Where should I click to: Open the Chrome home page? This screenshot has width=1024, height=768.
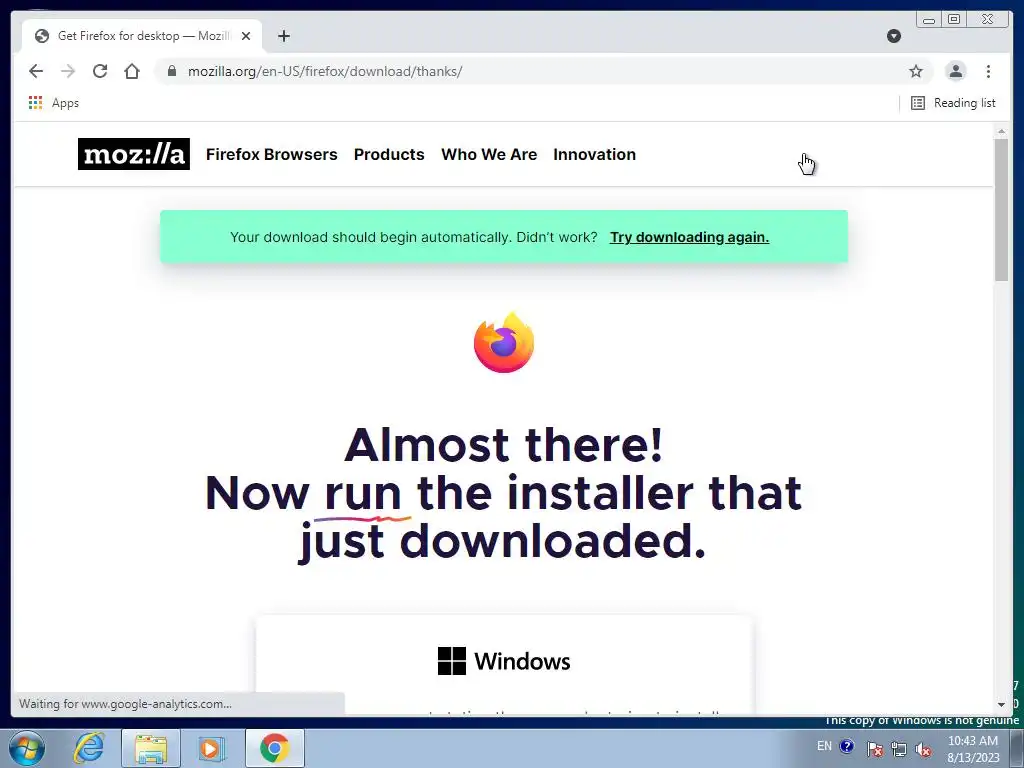[132, 71]
